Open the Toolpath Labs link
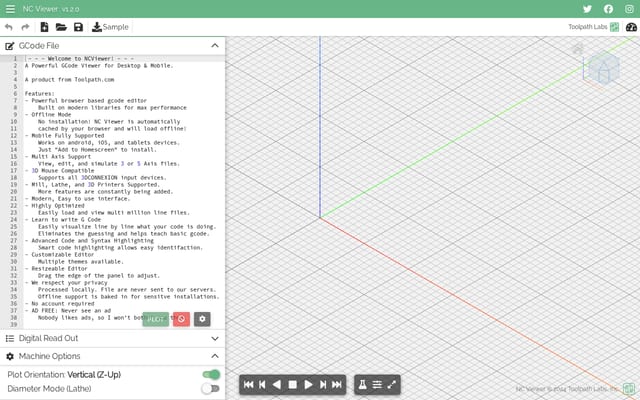 [x=593, y=27]
